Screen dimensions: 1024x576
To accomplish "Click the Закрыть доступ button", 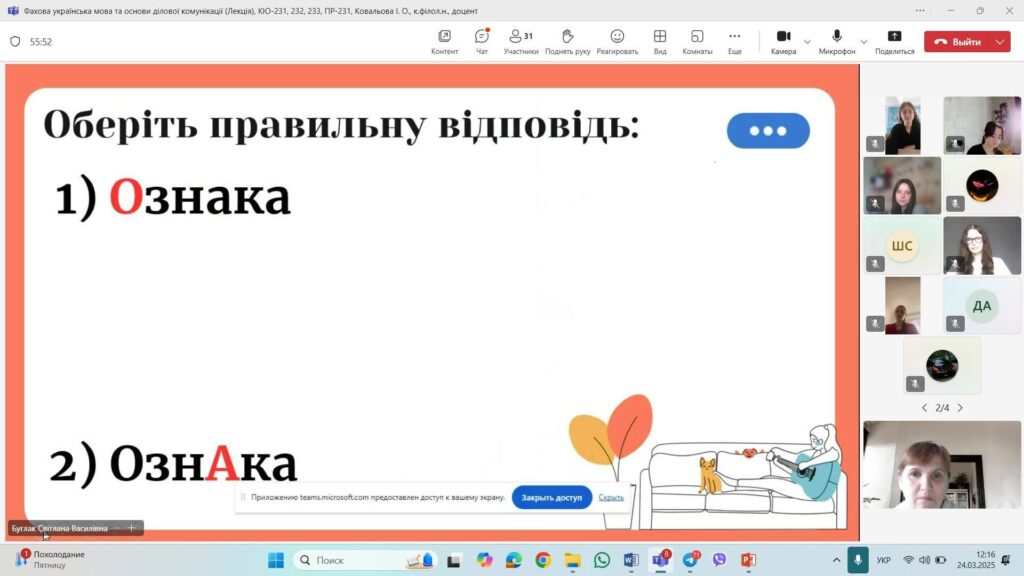I will [x=551, y=497].
